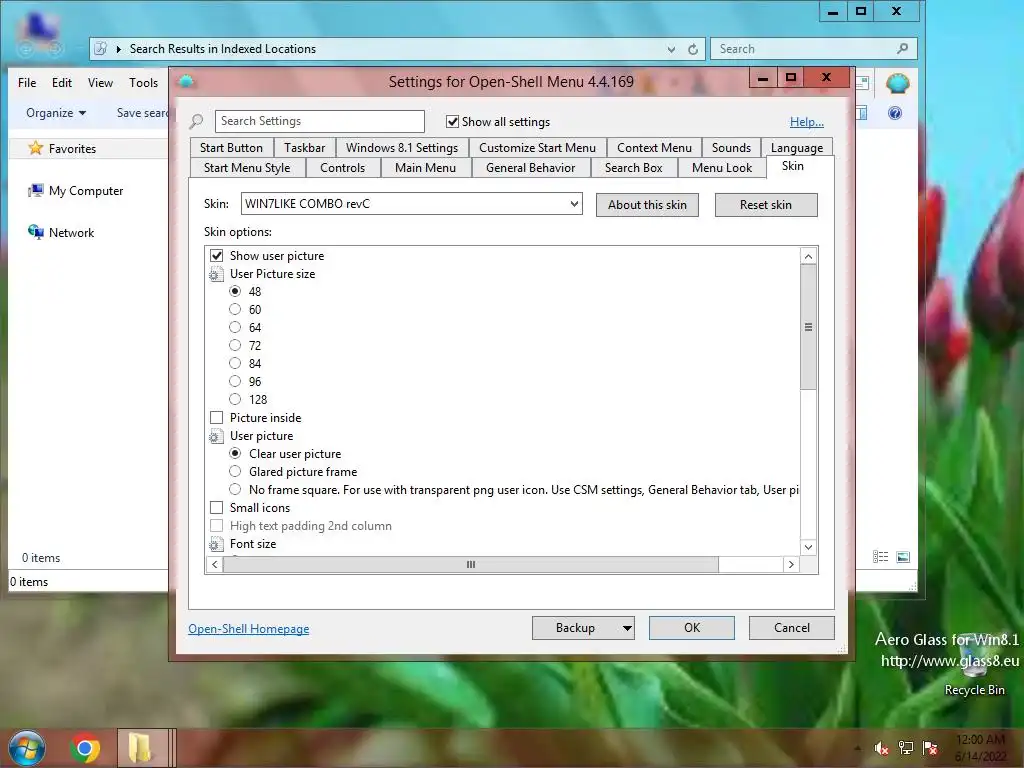Uncheck Show user picture
This screenshot has height=768, width=1024.
pos(217,256)
